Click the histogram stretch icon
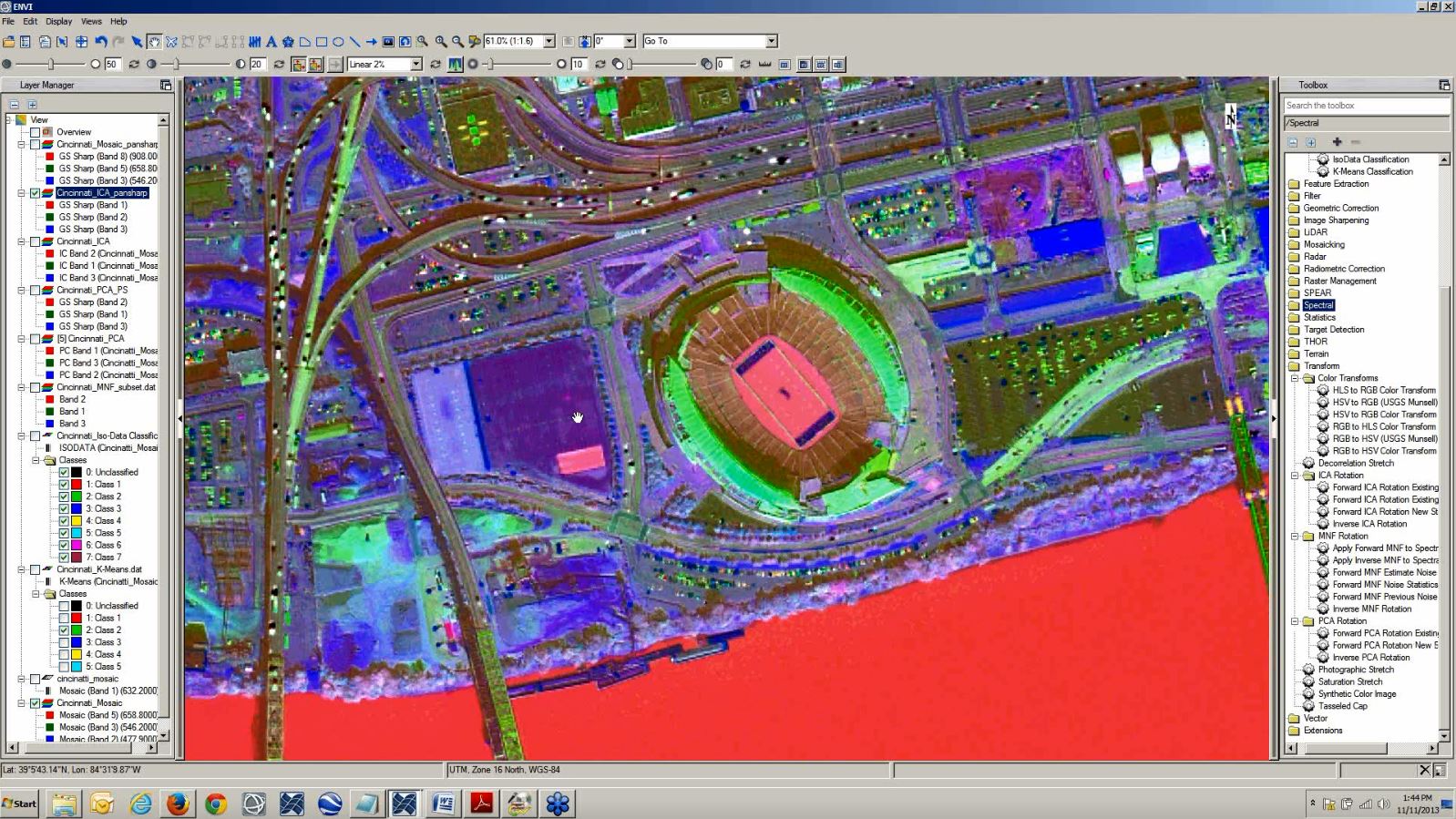 tap(455, 65)
